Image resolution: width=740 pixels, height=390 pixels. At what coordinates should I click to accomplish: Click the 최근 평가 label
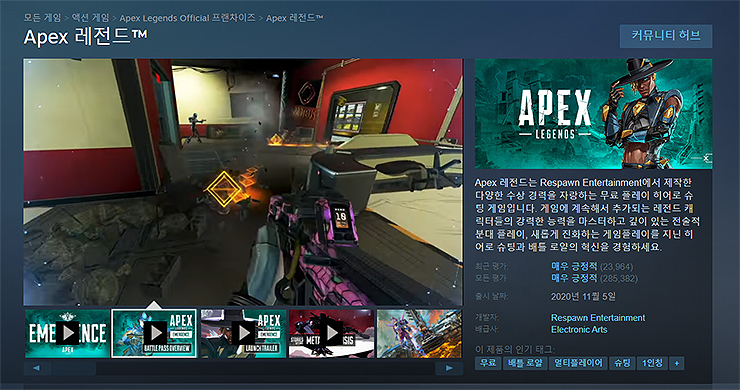tap(491, 267)
